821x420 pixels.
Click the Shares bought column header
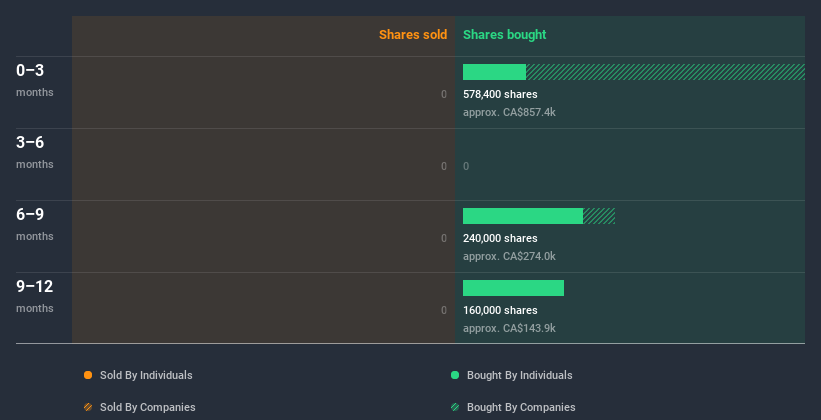[x=504, y=35]
